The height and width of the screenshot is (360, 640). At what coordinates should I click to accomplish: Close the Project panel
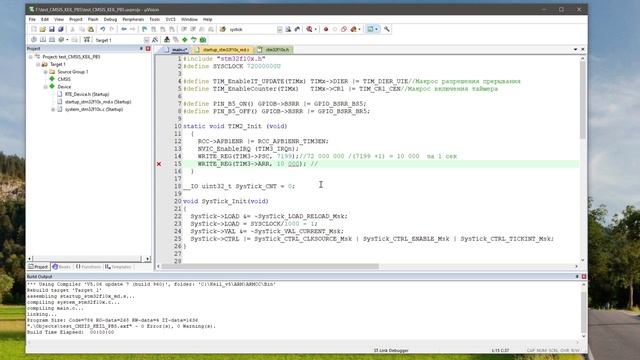pos(148,49)
